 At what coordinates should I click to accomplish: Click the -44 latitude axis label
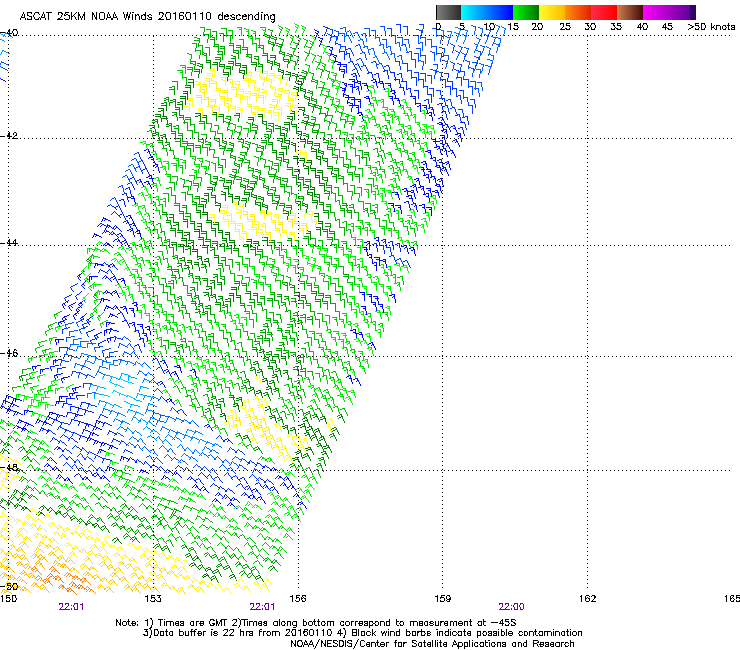9,242
